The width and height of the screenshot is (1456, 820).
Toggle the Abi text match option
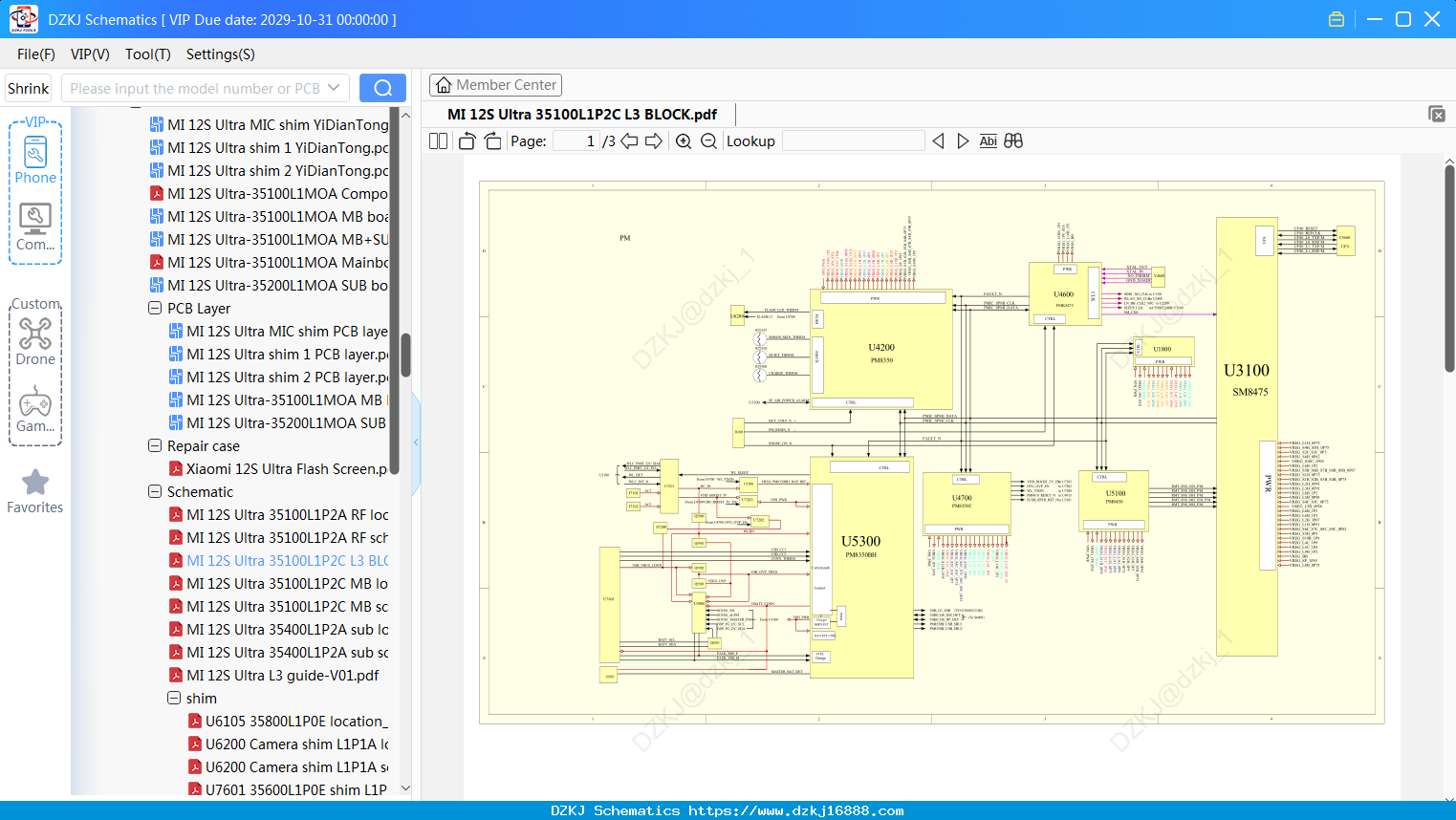(x=988, y=141)
